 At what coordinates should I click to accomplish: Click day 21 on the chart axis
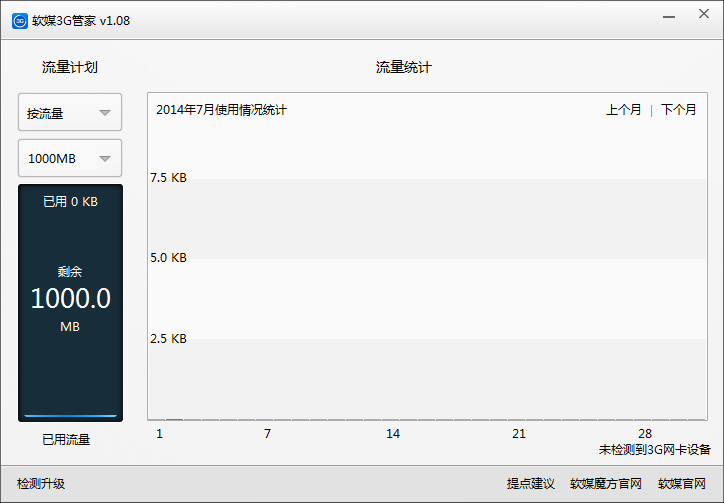click(519, 434)
